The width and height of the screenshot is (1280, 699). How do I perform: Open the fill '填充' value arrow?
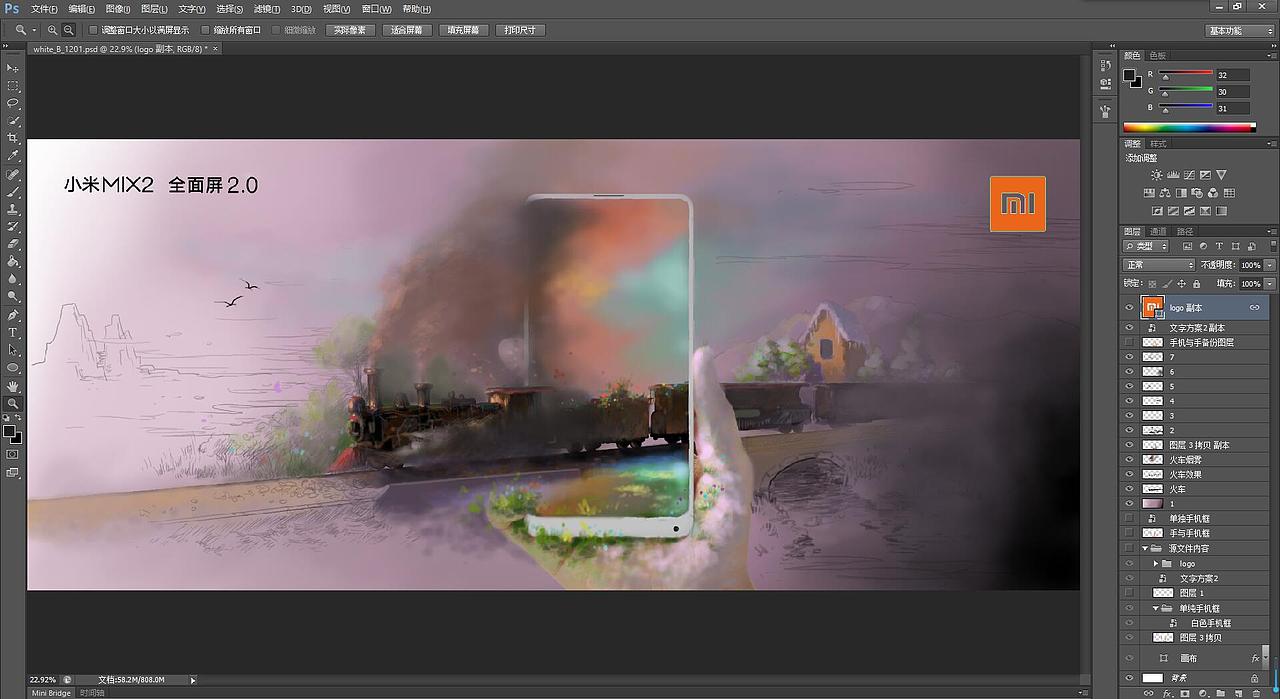coord(1270,284)
